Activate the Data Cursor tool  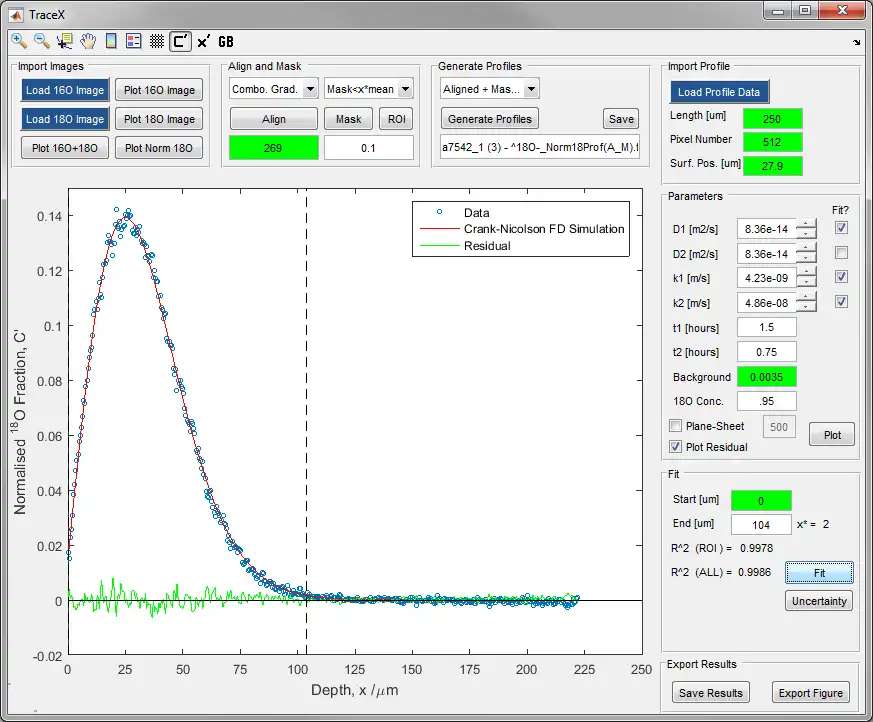click(x=65, y=41)
